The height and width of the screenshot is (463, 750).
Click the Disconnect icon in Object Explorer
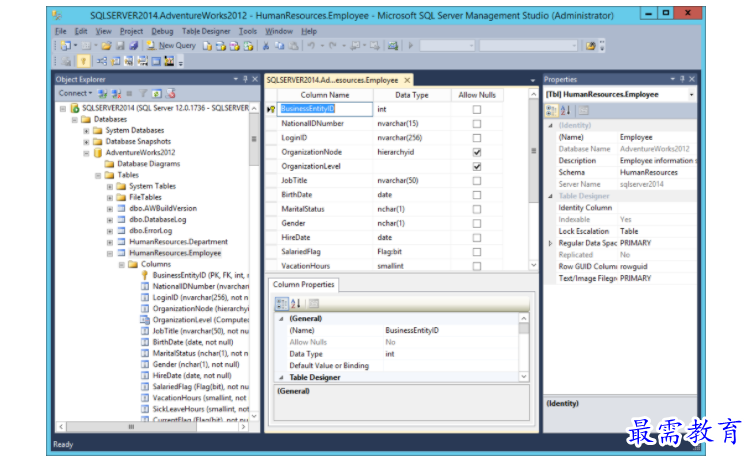point(116,93)
